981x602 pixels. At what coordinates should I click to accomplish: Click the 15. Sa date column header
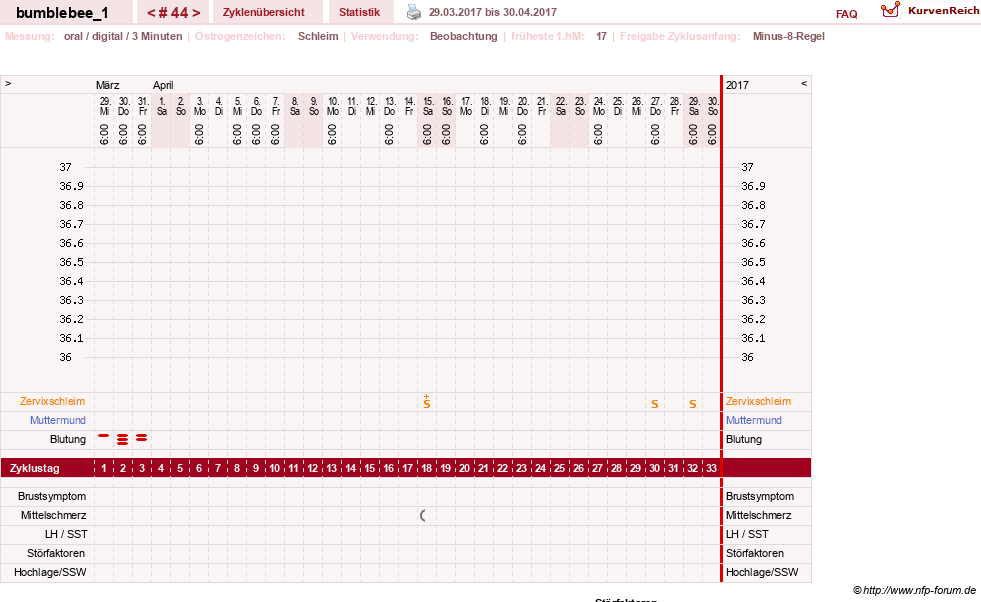point(428,106)
